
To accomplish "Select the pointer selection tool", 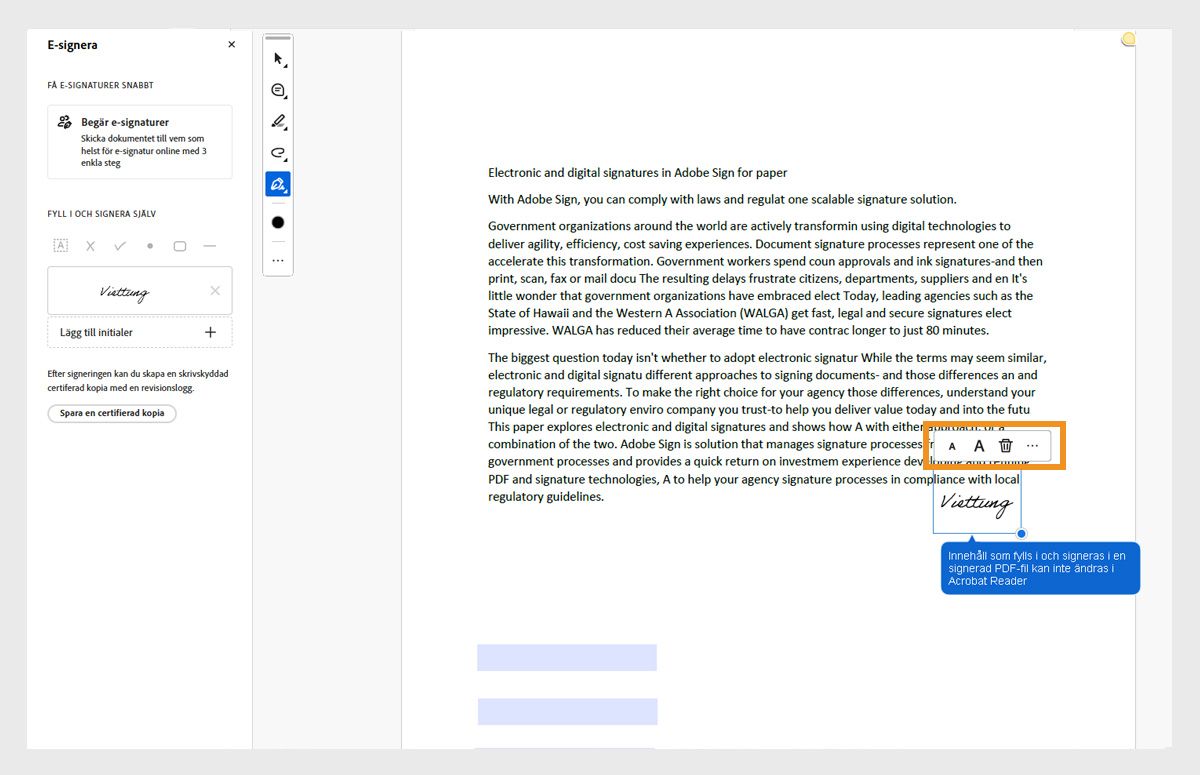I will (277, 58).
